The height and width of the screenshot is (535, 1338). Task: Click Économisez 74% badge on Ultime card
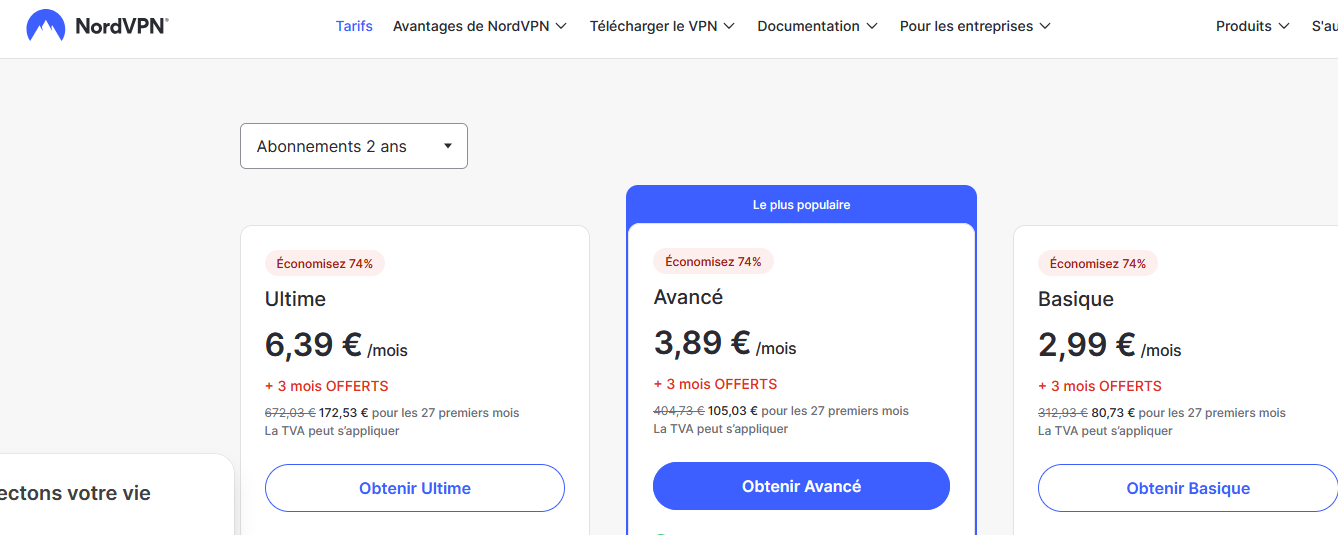(x=325, y=264)
